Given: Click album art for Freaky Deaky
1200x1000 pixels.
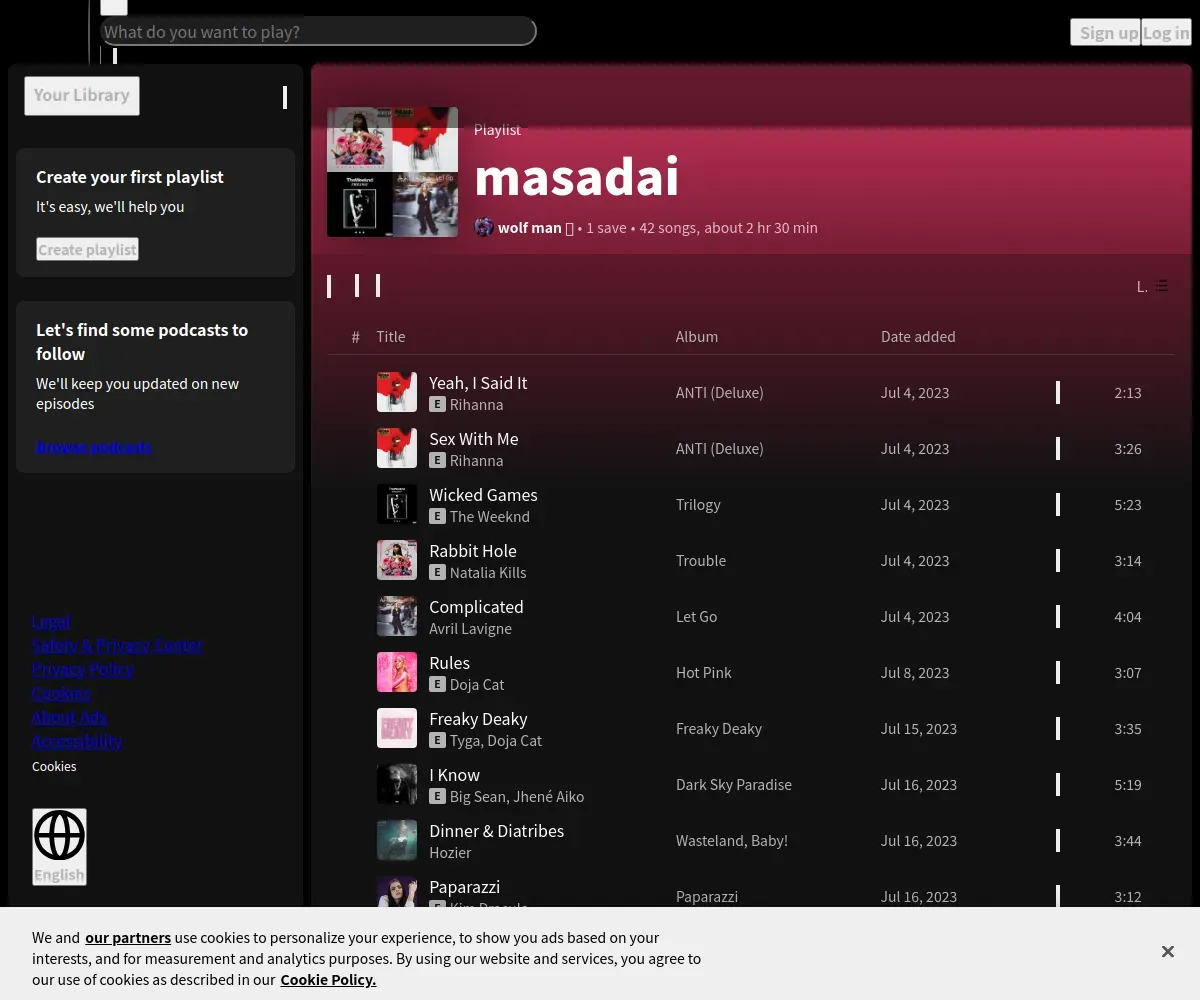Looking at the screenshot, I should 397,728.
